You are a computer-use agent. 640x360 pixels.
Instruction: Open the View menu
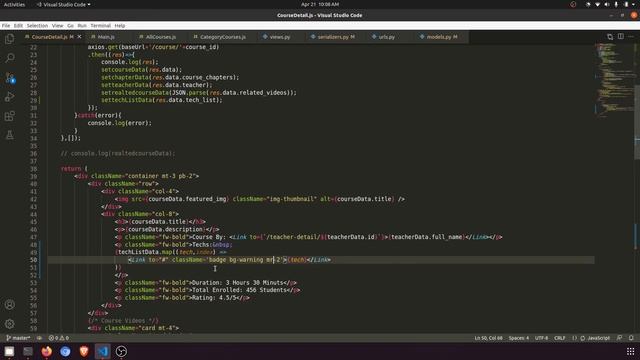(58, 25)
